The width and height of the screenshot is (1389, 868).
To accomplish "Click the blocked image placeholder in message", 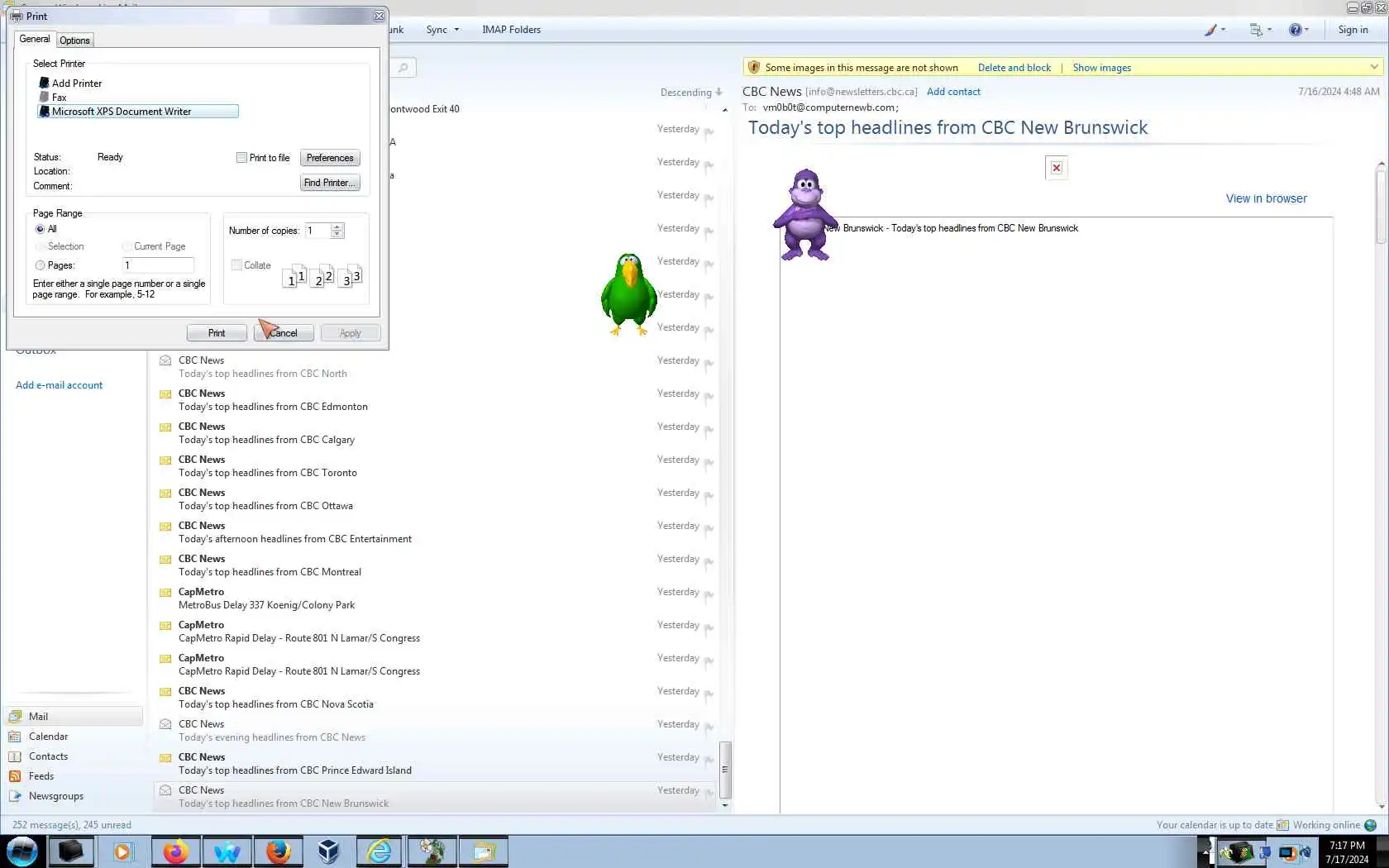I will point(1057,168).
